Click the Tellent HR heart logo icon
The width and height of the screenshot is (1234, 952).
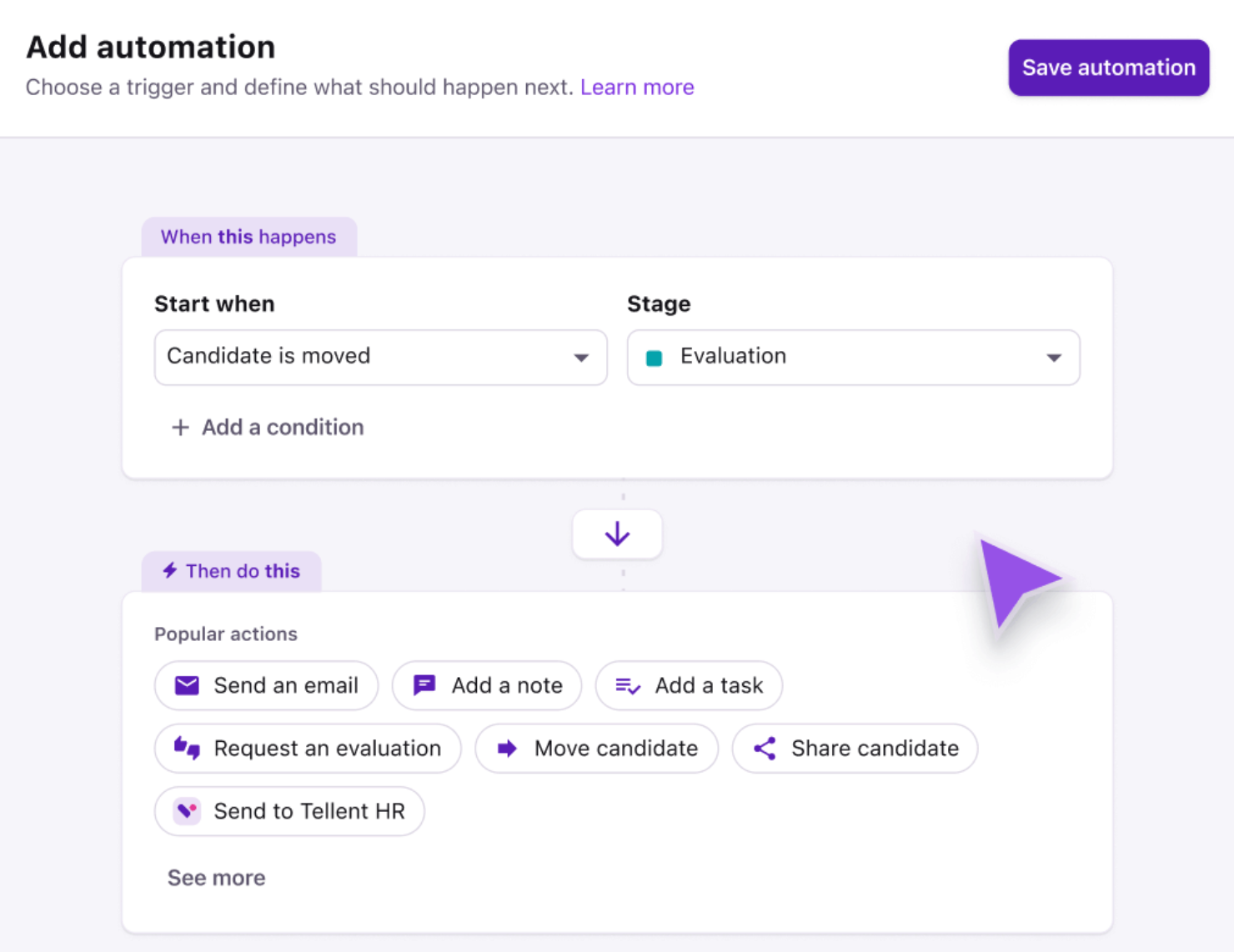pyautogui.click(x=187, y=811)
